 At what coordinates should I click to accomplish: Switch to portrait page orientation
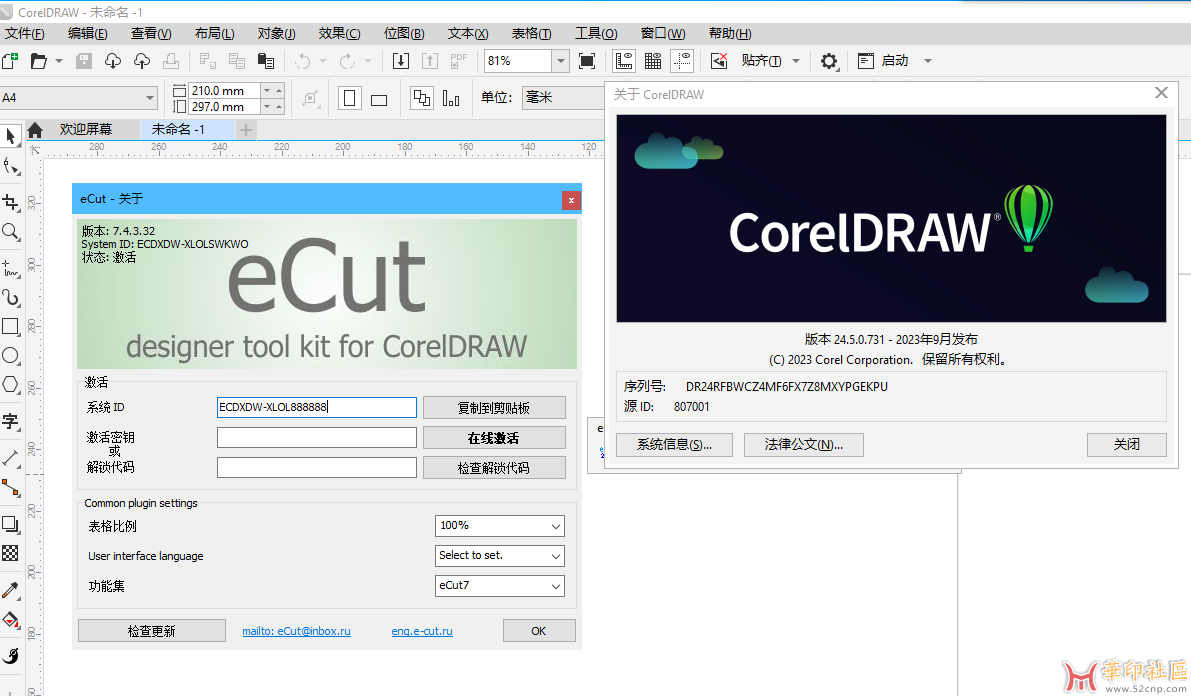pyautogui.click(x=349, y=98)
